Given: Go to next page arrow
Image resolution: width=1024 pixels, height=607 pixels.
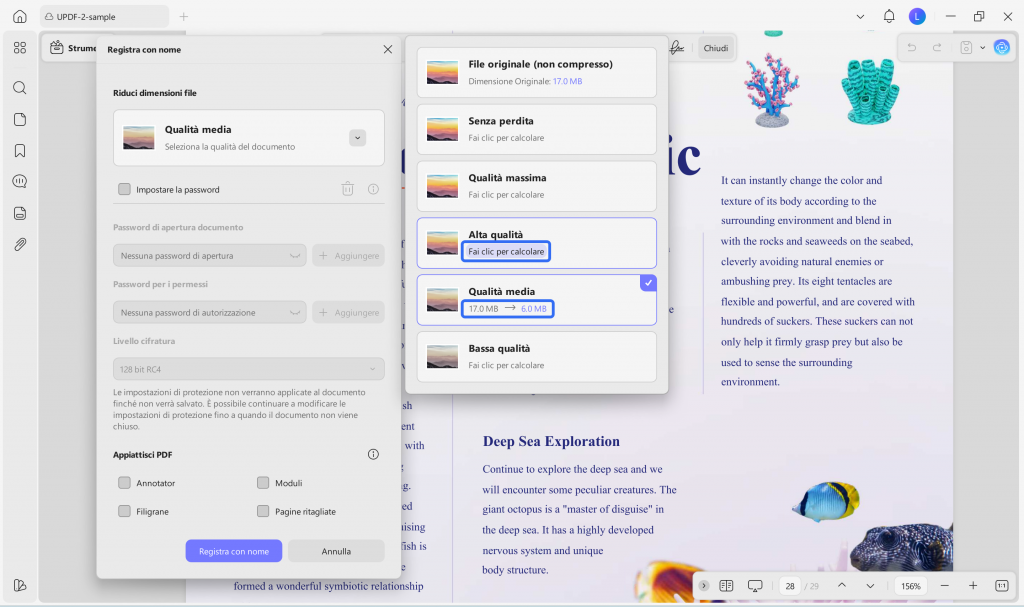Looking at the screenshot, I should coord(870,585).
